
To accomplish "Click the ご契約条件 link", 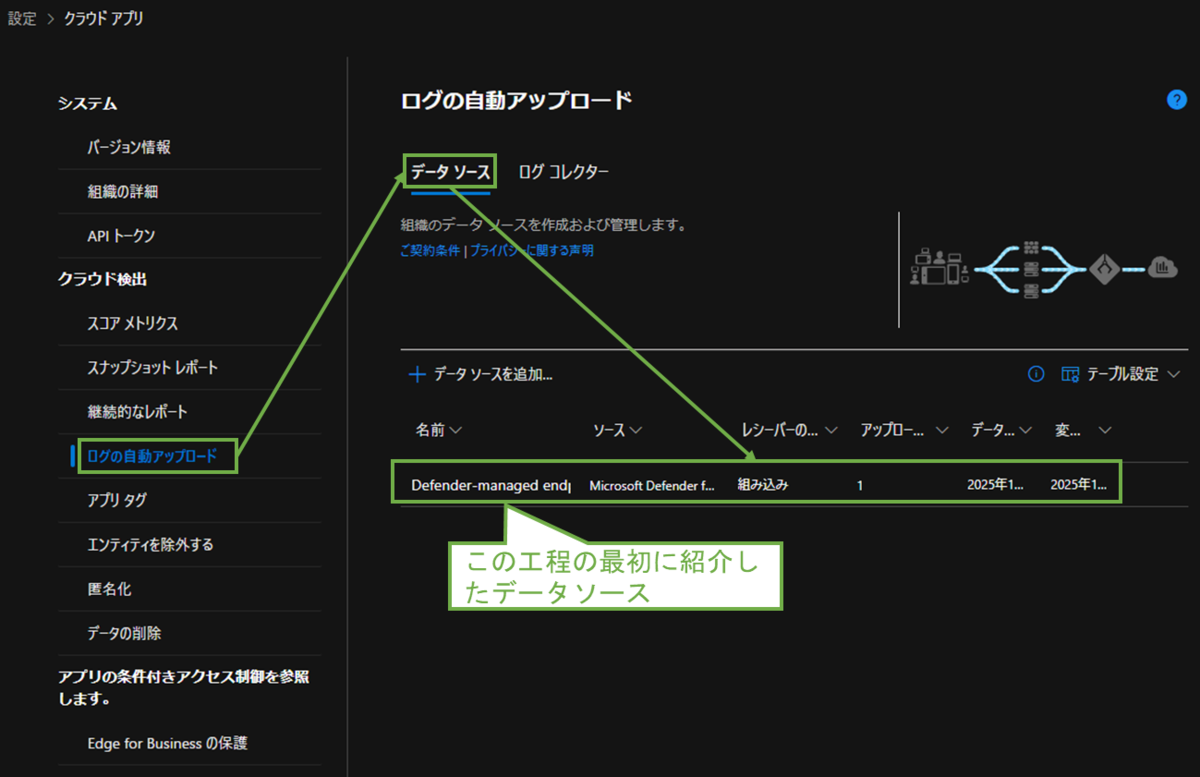I will pyautogui.click(x=430, y=251).
